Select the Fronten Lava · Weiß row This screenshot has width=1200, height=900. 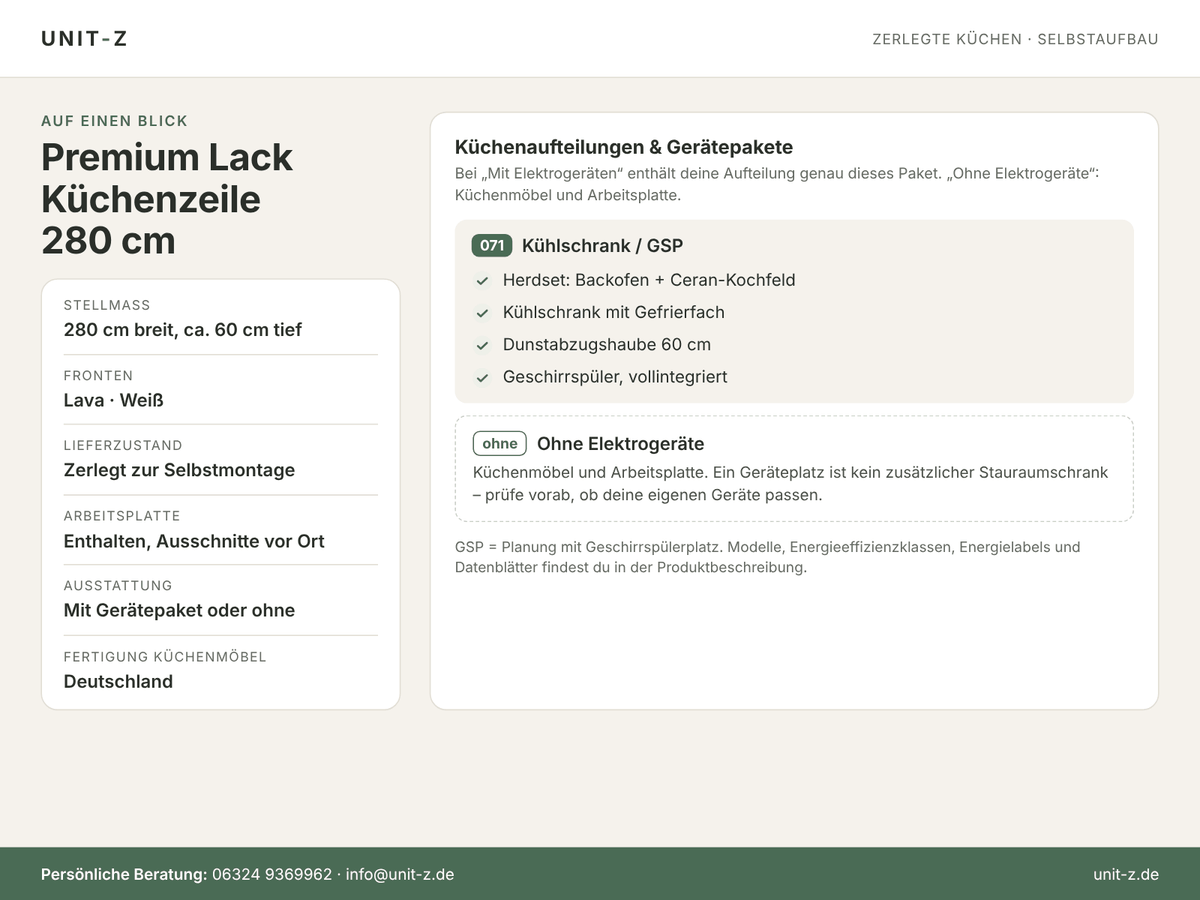tap(221, 389)
